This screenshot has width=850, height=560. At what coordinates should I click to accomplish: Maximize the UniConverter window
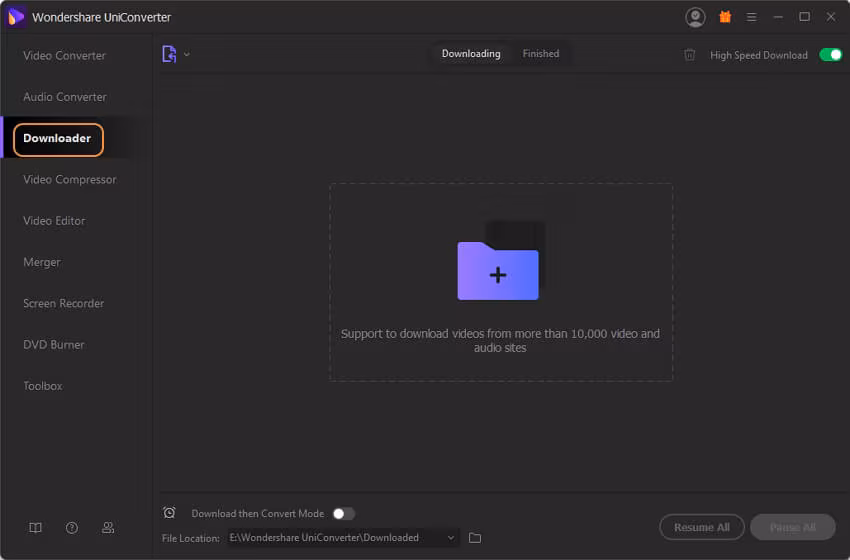[804, 17]
